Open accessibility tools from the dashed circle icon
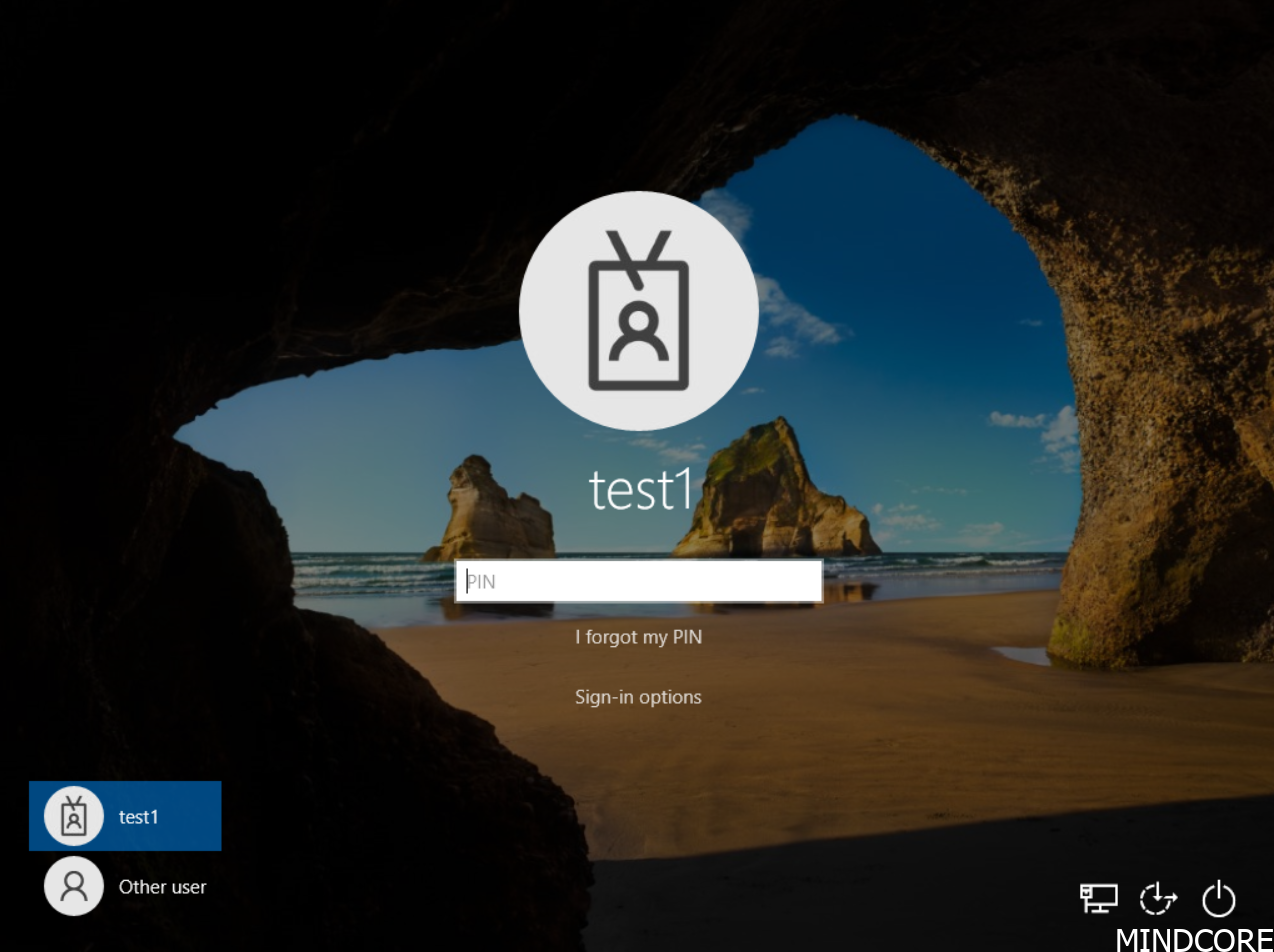 click(x=1158, y=899)
